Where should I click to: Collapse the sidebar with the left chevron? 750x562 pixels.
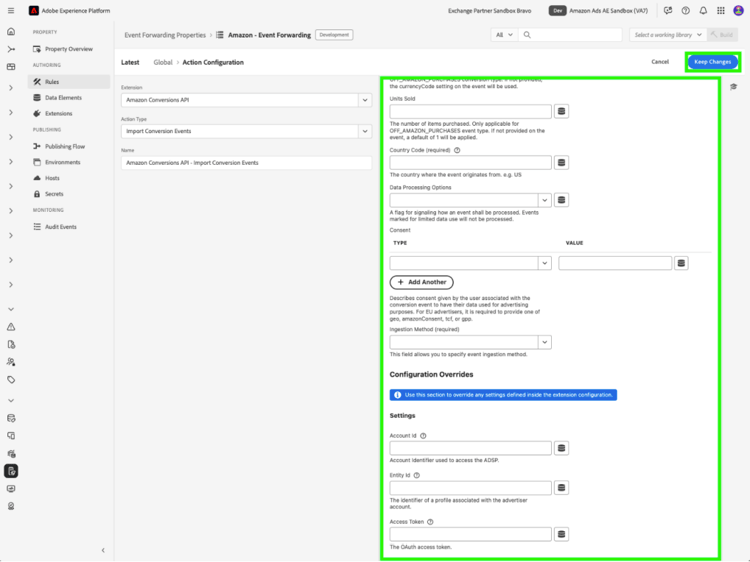coord(103,551)
